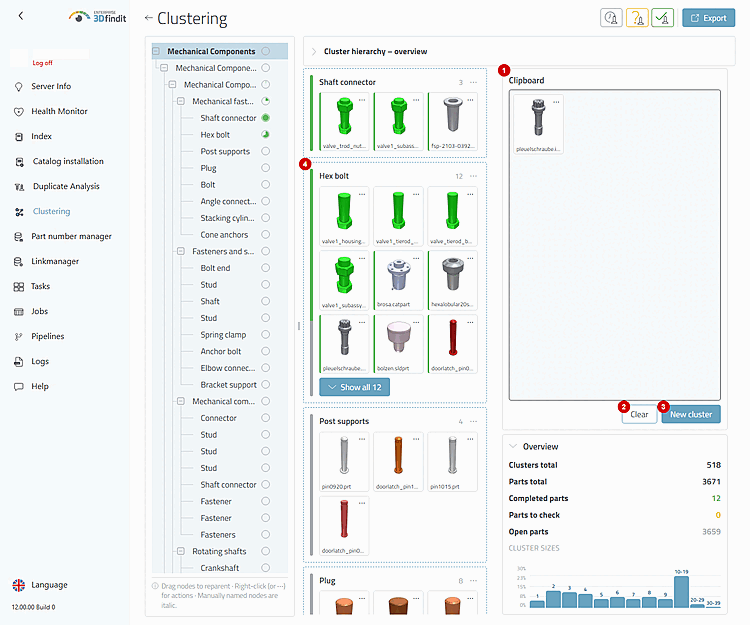Viewport: 750px width, 625px height.
Task: Open more options for Hex bolt cluster
Action: (474, 176)
